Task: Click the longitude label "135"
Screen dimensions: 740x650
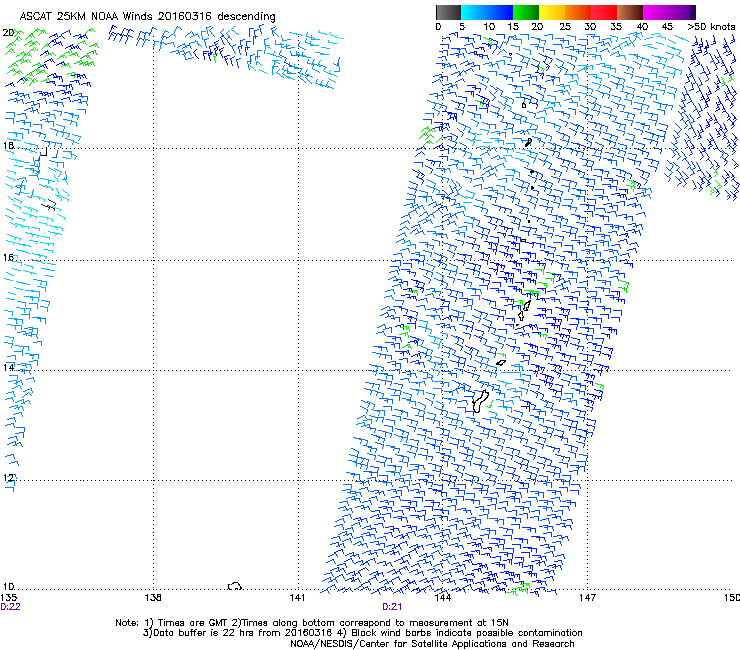Action: pos(9,598)
